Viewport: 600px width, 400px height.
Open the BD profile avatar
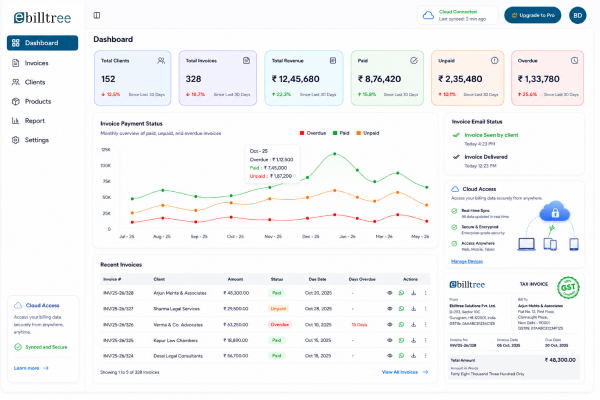pyautogui.click(x=577, y=15)
